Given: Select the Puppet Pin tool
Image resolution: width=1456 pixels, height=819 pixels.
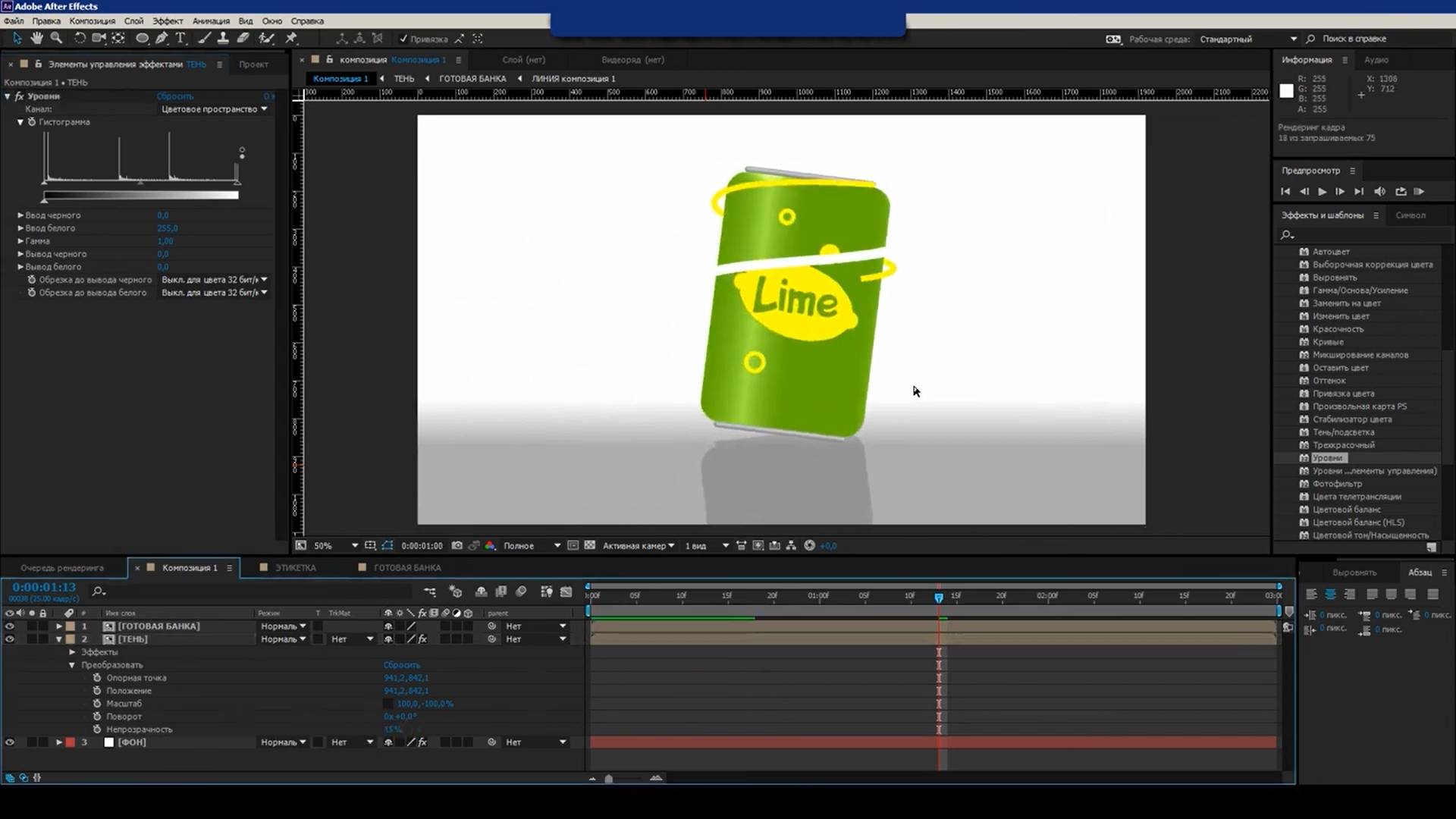Looking at the screenshot, I should tap(291, 38).
